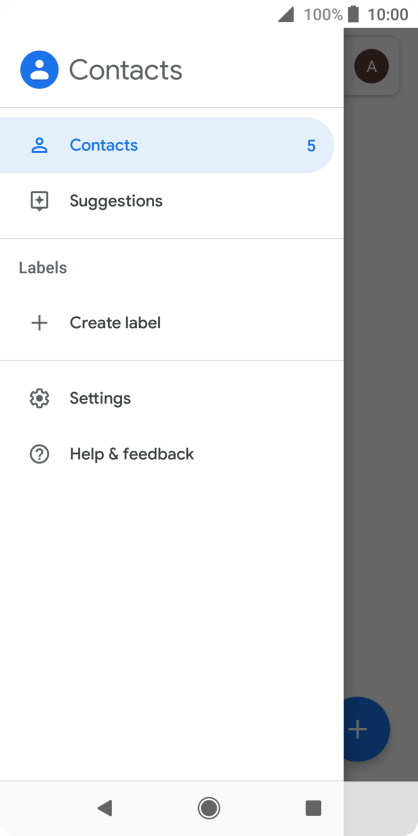The image size is (418, 836).
Task: Click the Settings gear icon
Action: 39,398
